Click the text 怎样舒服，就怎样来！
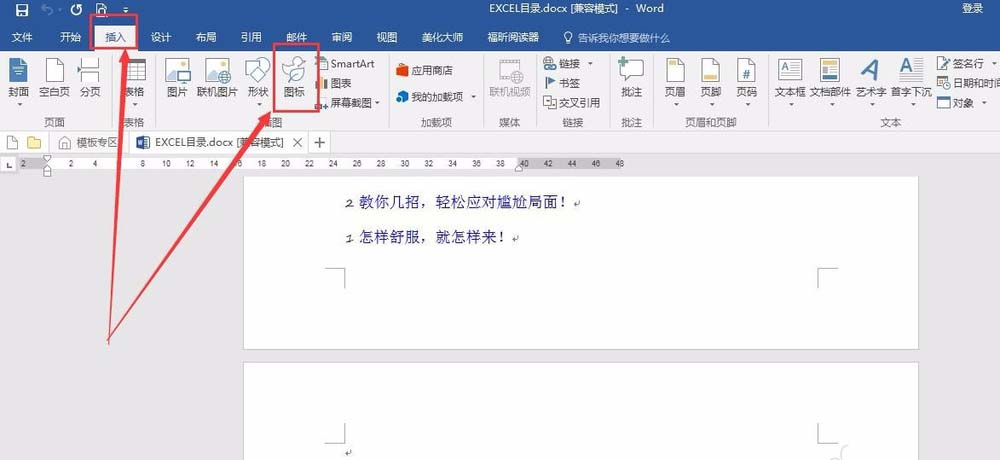Screen dimensions: 1000x460 point(432,237)
